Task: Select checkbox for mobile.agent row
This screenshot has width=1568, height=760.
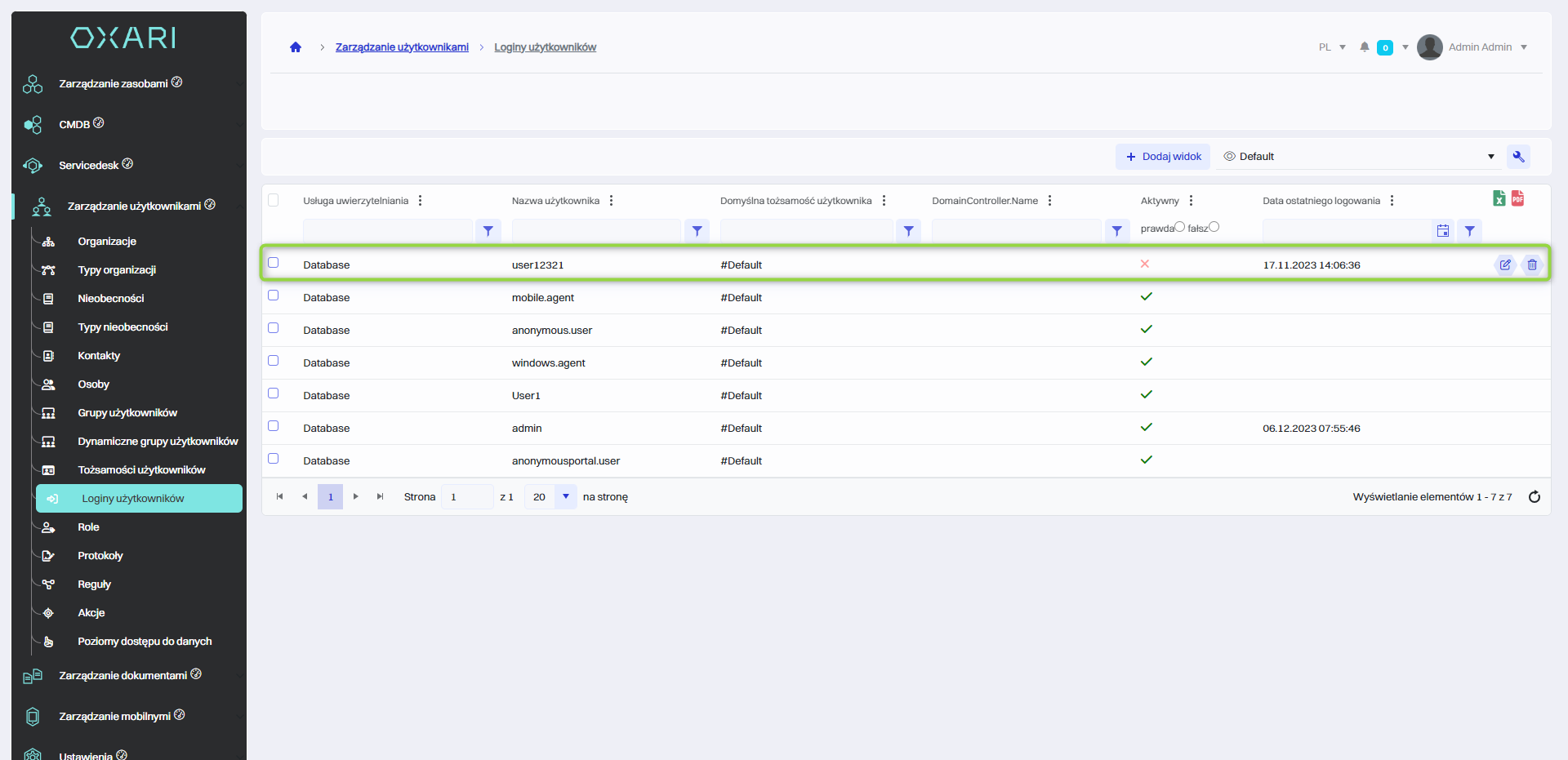Action: coord(274,296)
